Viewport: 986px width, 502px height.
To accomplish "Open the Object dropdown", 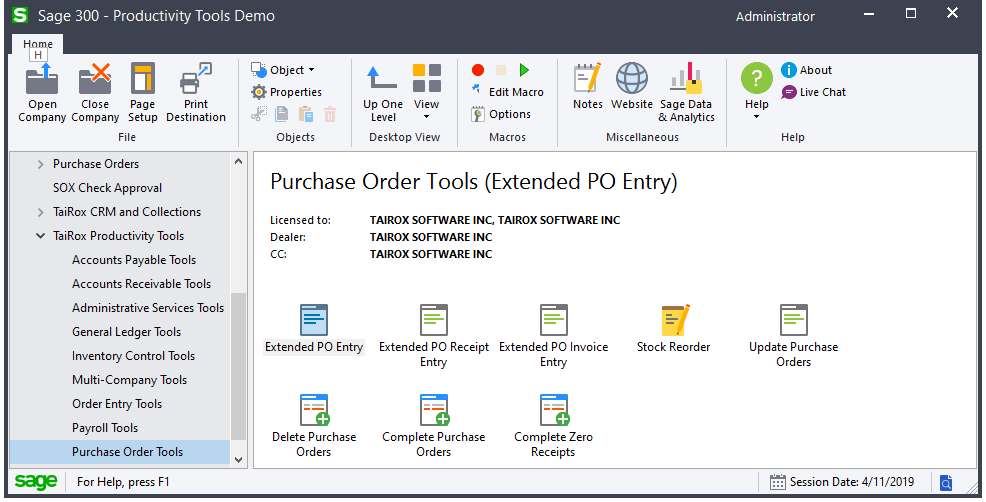I will (x=283, y=70).
